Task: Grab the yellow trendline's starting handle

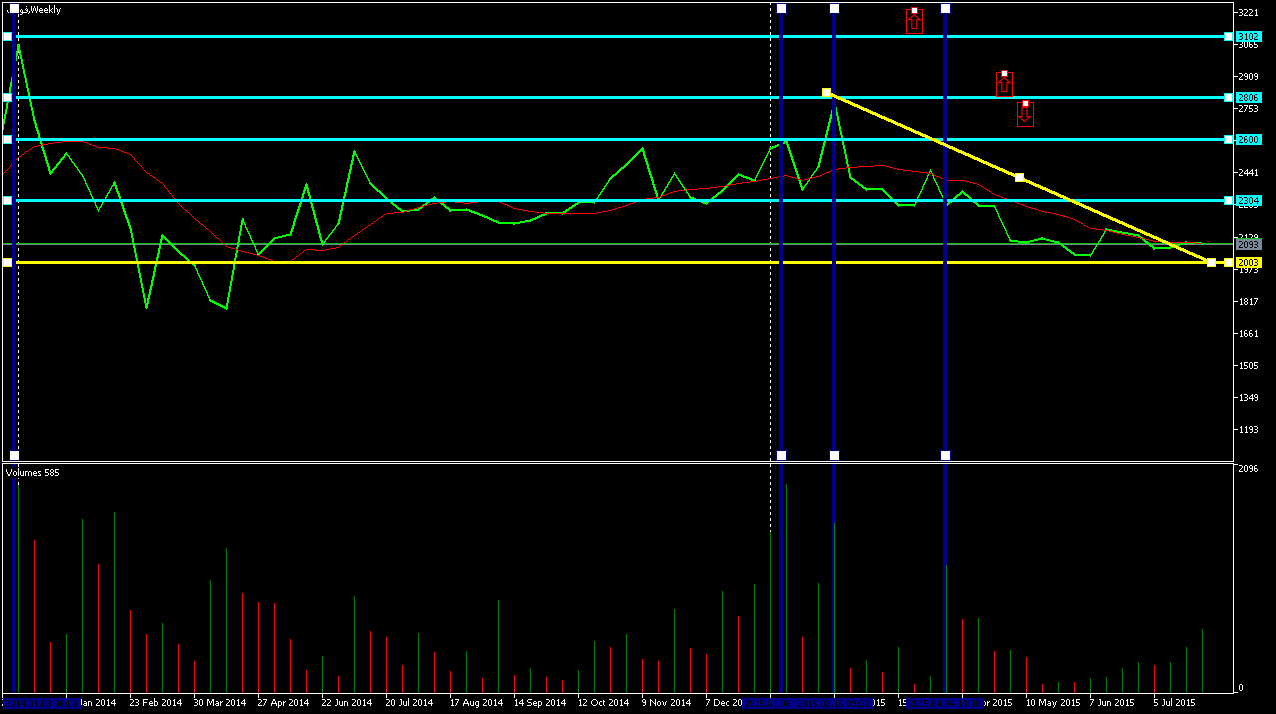Action: (826, 93)
